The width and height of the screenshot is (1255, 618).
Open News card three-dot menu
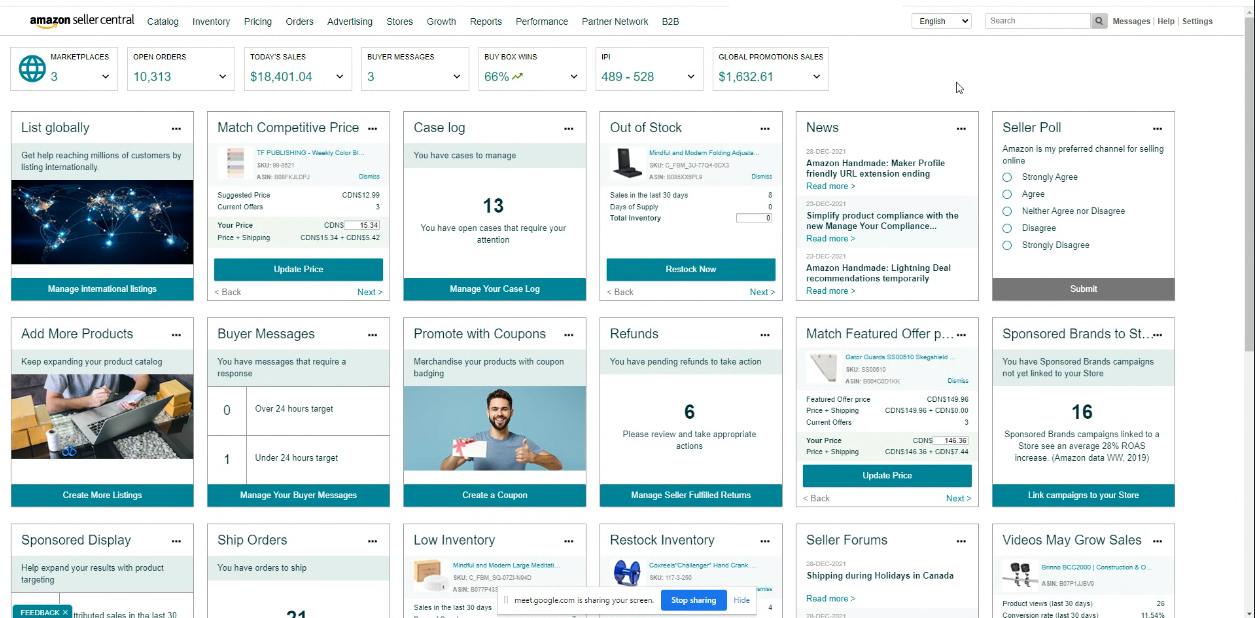tap(961, 128)
